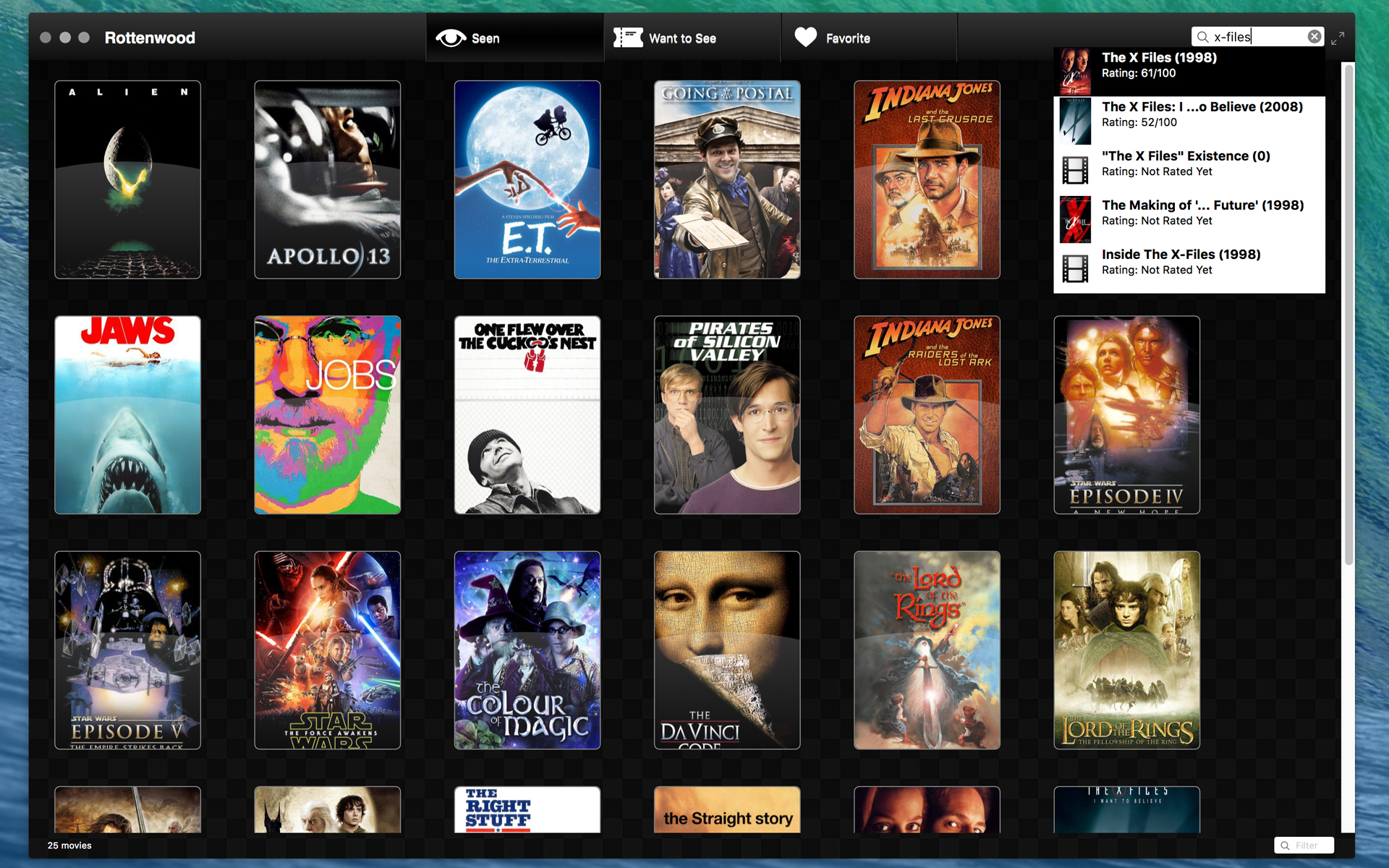Select The X Files (1998) search result
1389x868 pixels.
point(1189,72)
